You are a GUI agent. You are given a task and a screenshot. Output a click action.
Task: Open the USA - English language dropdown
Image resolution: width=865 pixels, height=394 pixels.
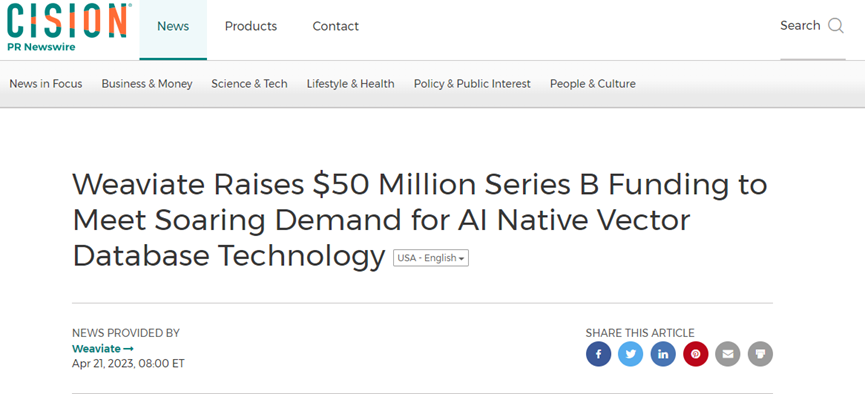[431, 258]
